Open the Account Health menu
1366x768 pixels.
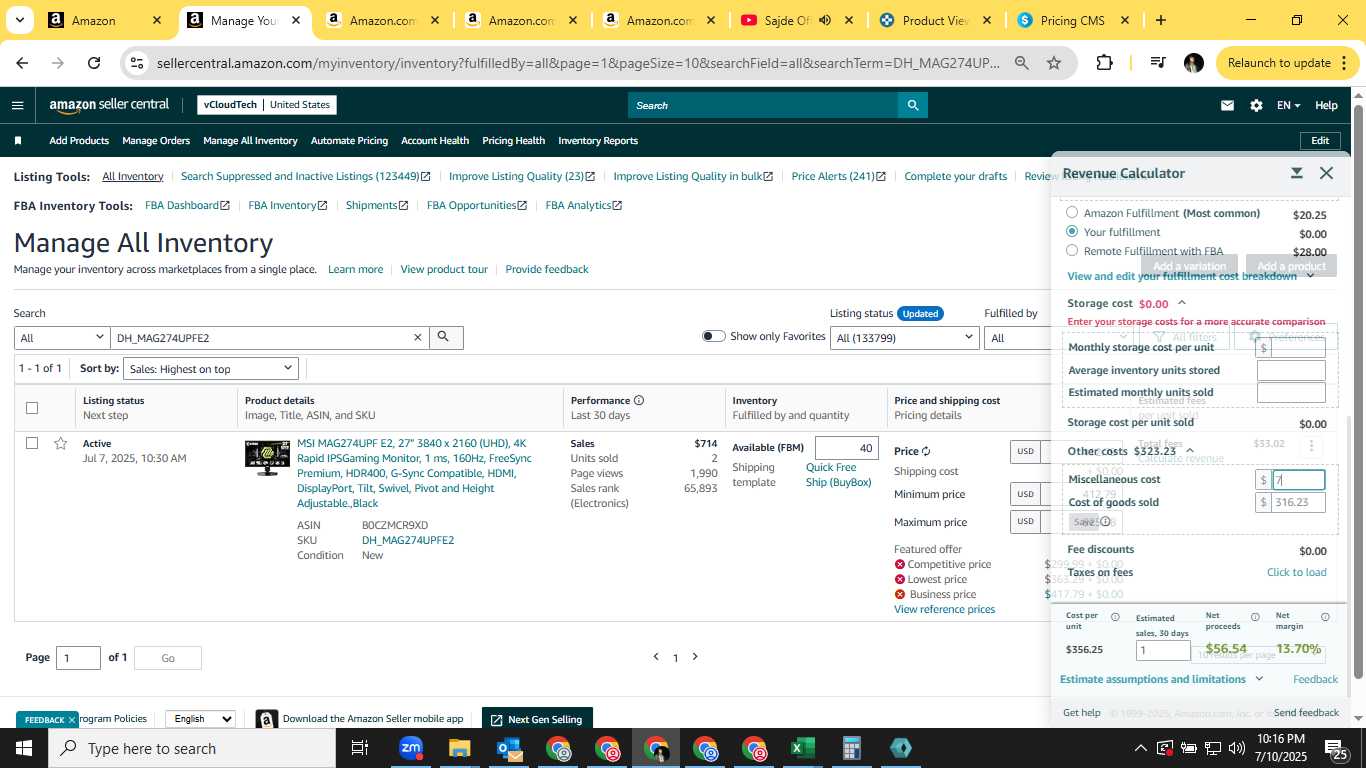tap(435, 141)
